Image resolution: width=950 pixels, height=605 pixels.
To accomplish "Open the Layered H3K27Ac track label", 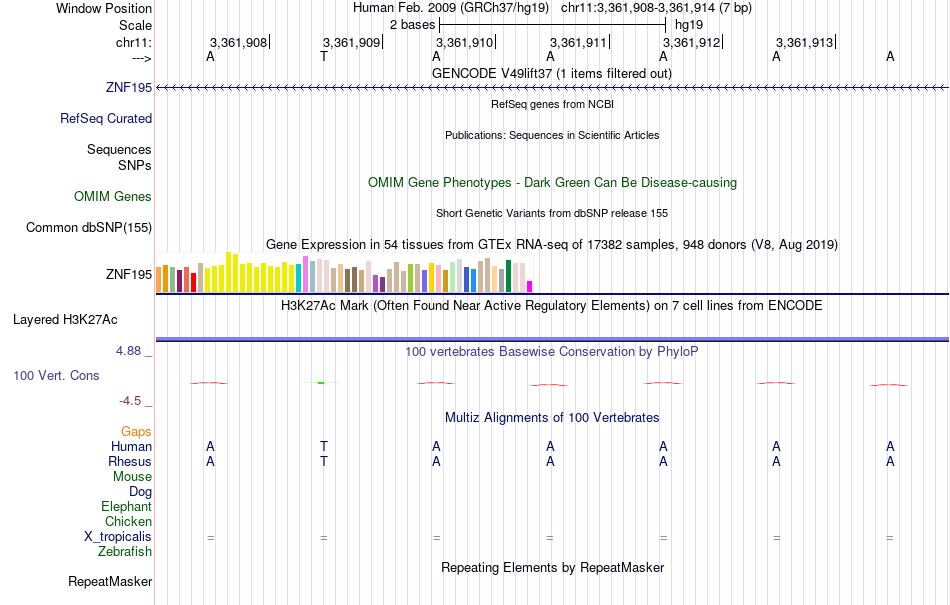I will point(65,319).
